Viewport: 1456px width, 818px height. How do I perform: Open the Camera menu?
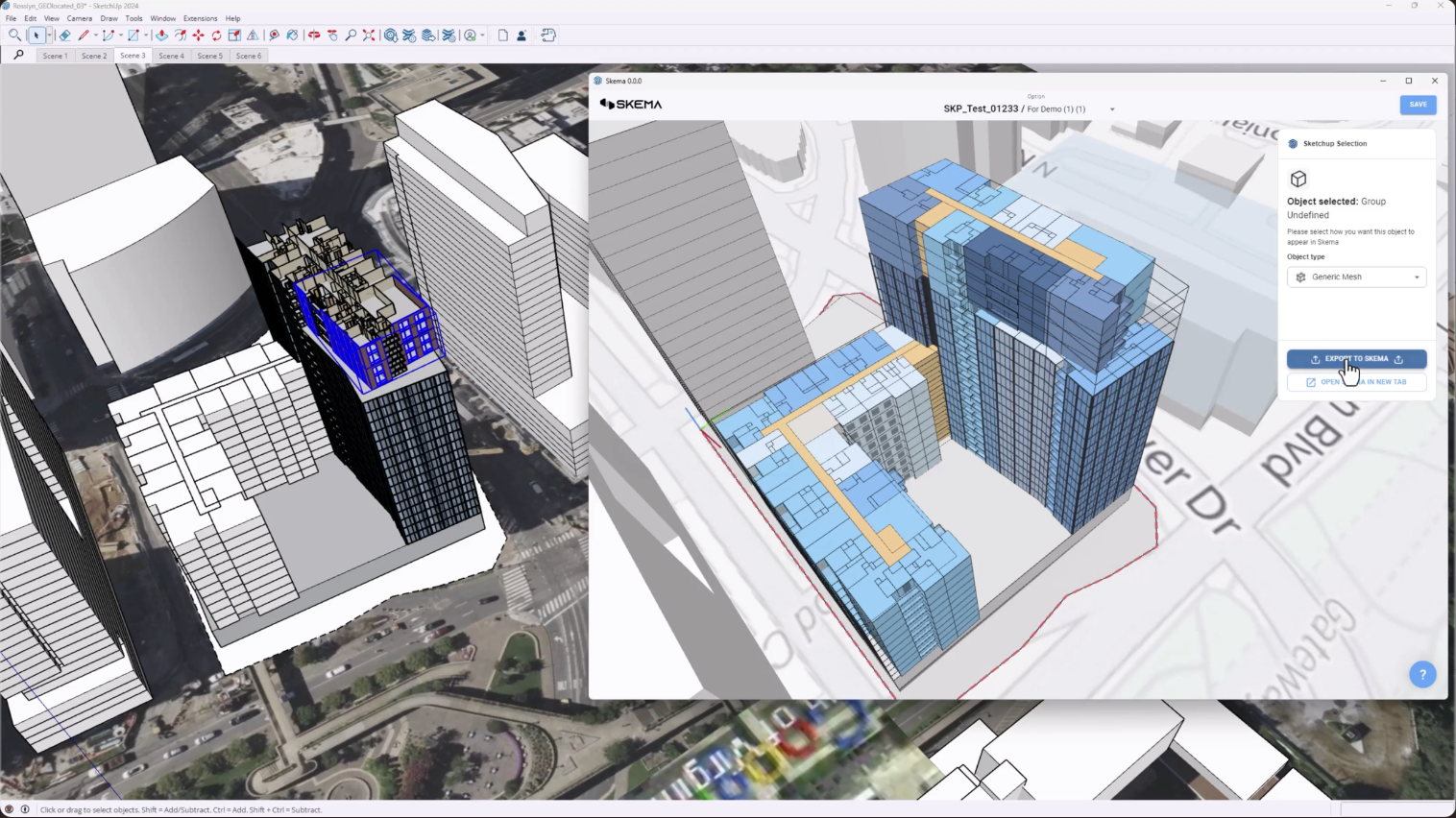(80, 18)
